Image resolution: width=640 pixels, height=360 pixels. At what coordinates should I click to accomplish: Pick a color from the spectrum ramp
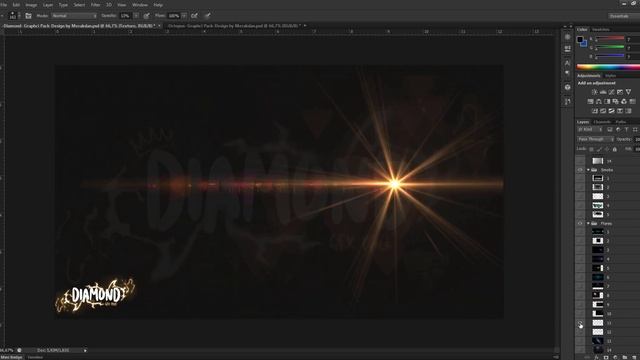[608, 67]
